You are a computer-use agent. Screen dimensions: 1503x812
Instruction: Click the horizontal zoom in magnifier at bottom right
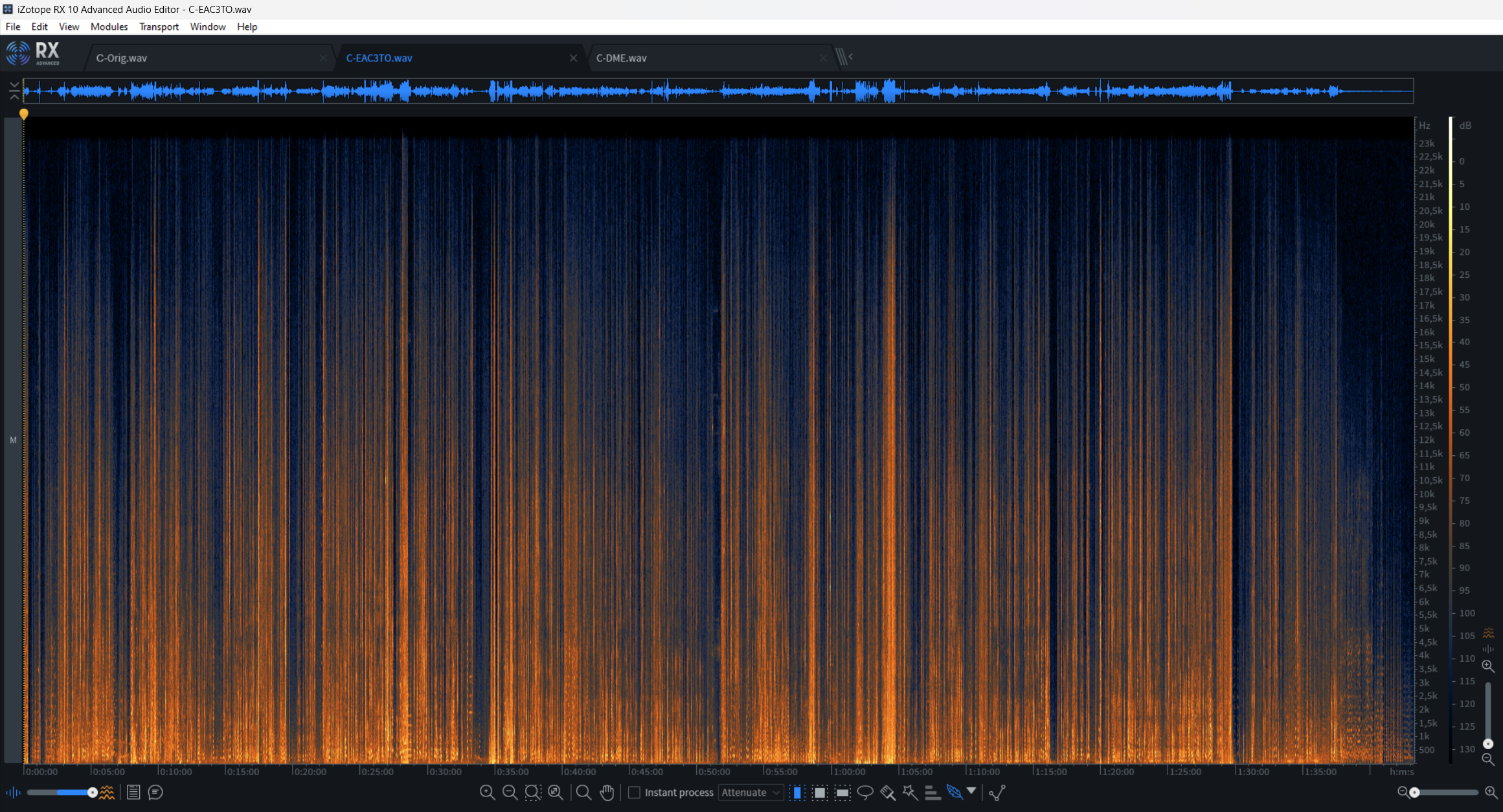1491,792
